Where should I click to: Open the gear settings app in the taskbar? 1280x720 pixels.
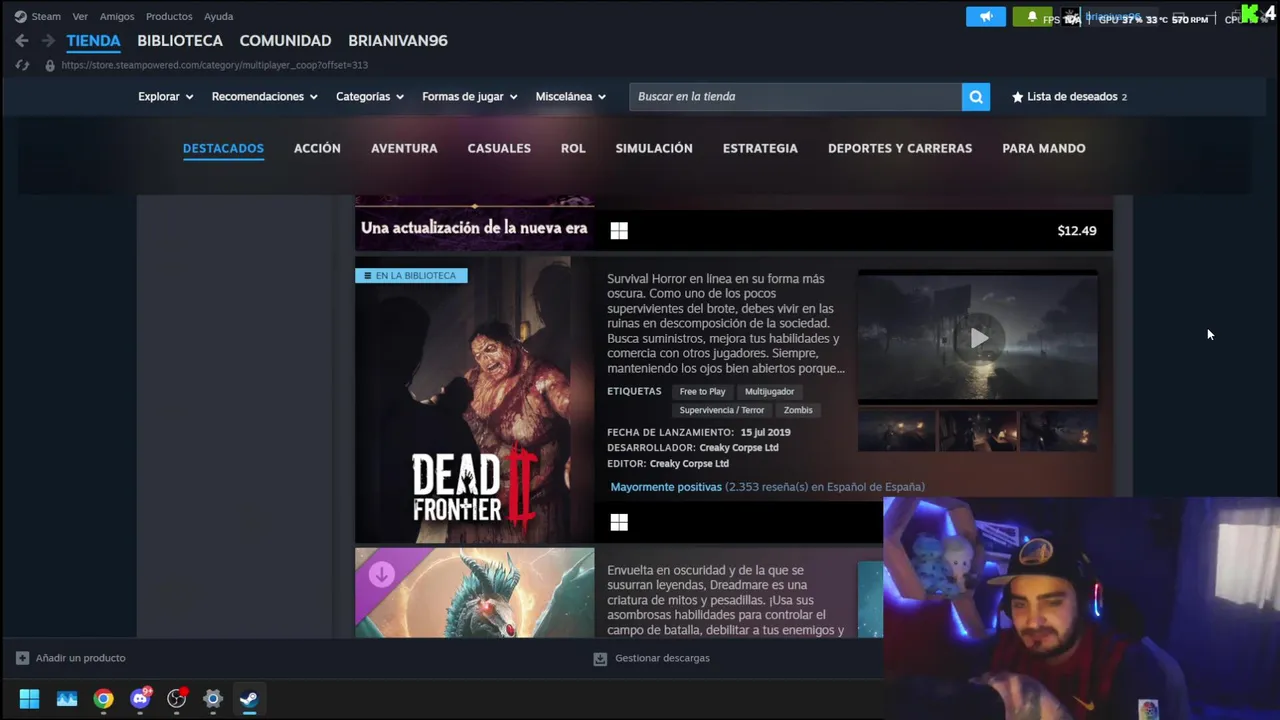(x=213, y=698)
